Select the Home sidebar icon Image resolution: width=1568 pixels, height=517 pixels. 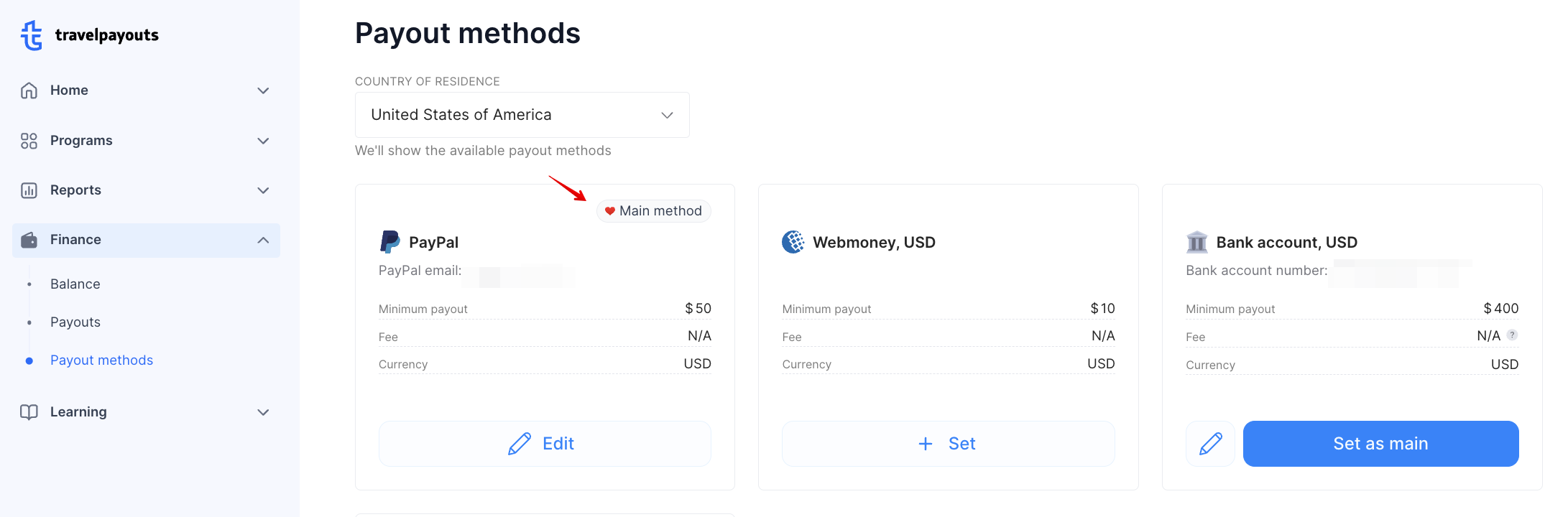coord(29,90)
